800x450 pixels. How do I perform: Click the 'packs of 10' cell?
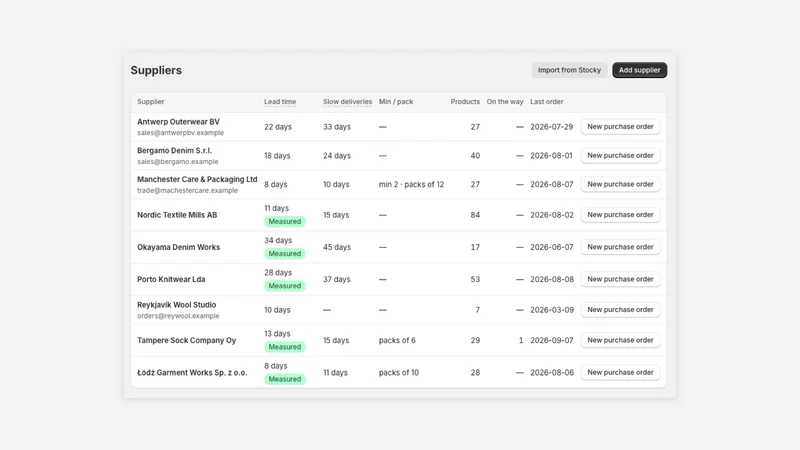[398, 372]
